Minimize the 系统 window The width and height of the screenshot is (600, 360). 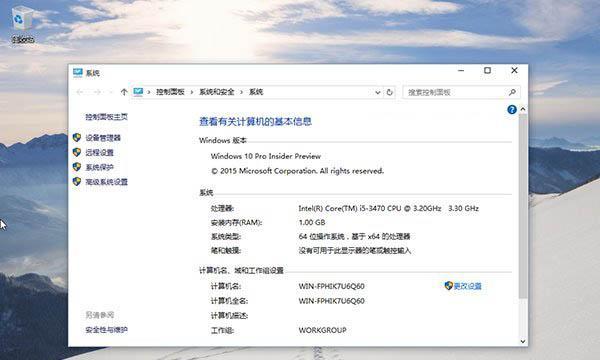click(x=461, y=71)
